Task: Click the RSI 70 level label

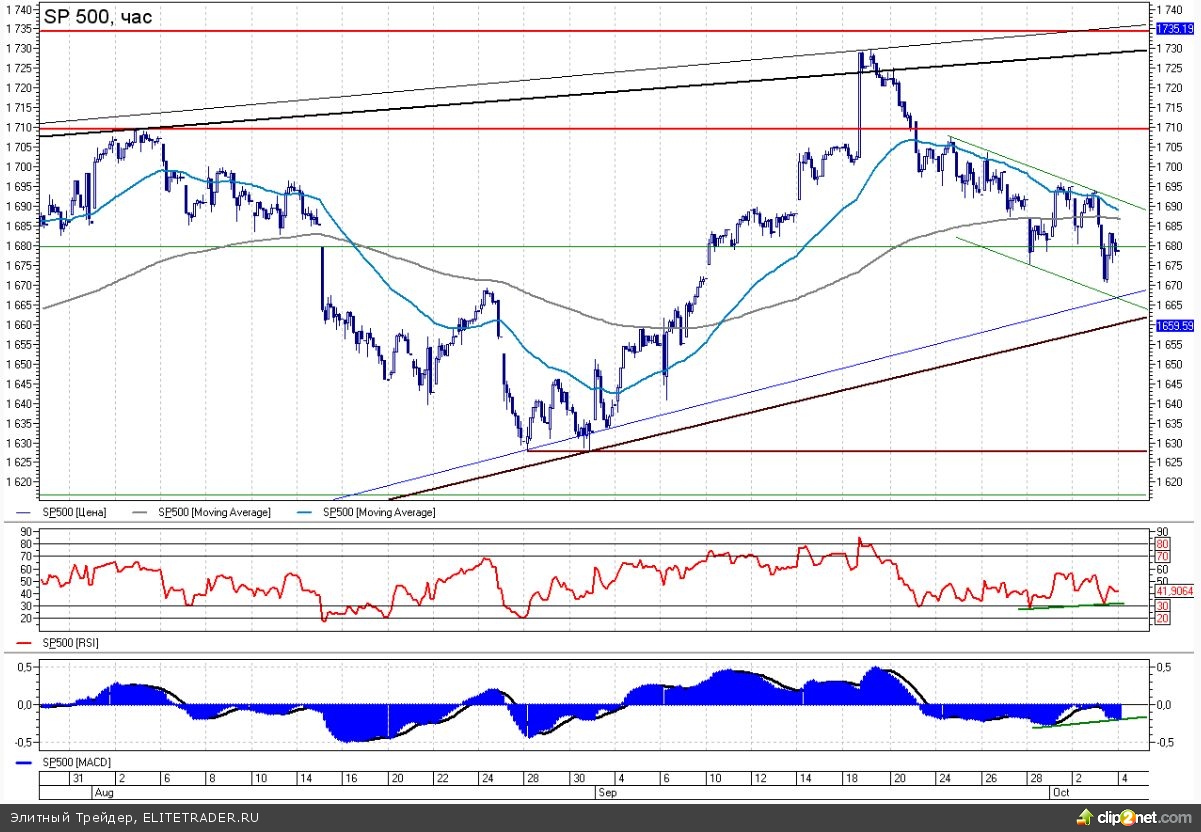Action: 1163,555
